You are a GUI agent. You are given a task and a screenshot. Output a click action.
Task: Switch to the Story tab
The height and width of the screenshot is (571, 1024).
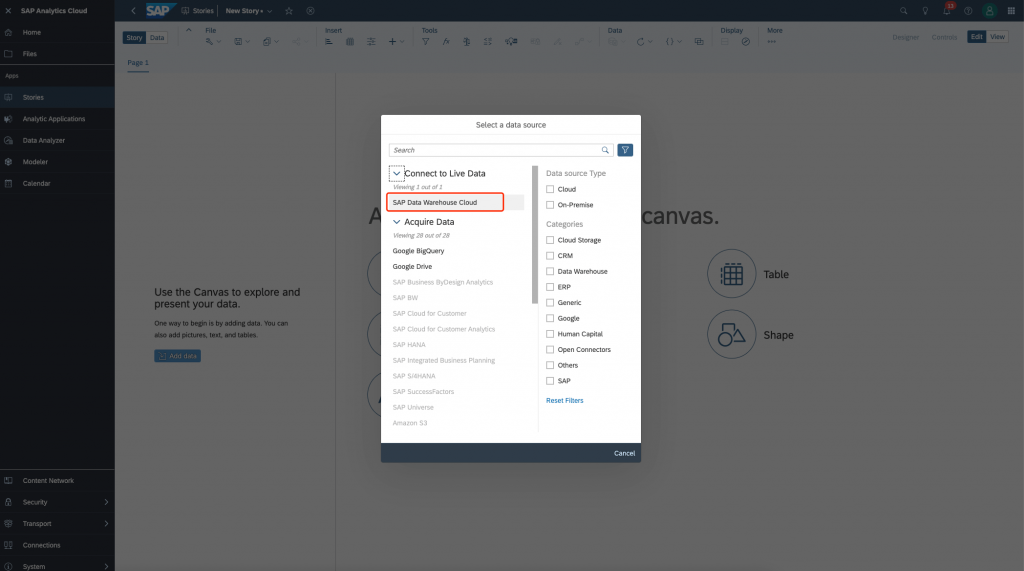coord(134,38)
